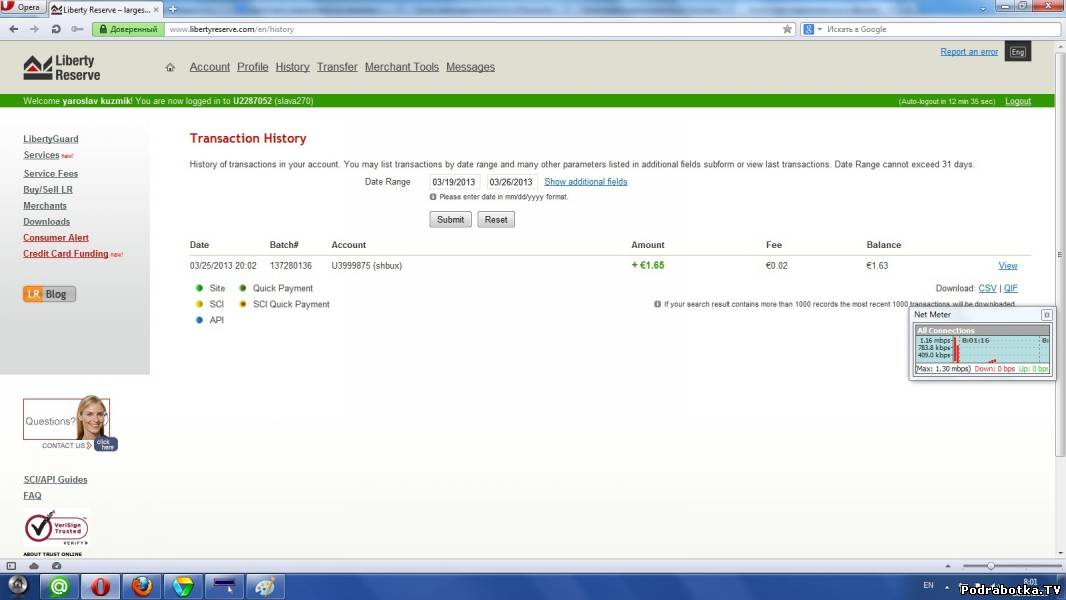Screen dimensions: 1066x600
Task: Open a new browser tab with the plus icon
Action: pos(172,8)
